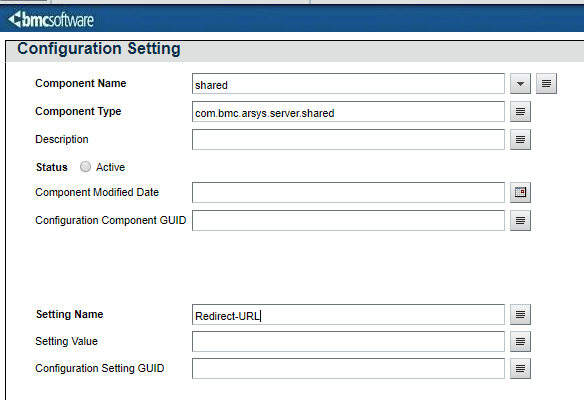Click the Component Type input field
This screenshot has height=400, width=584.
tap(348, 111)
